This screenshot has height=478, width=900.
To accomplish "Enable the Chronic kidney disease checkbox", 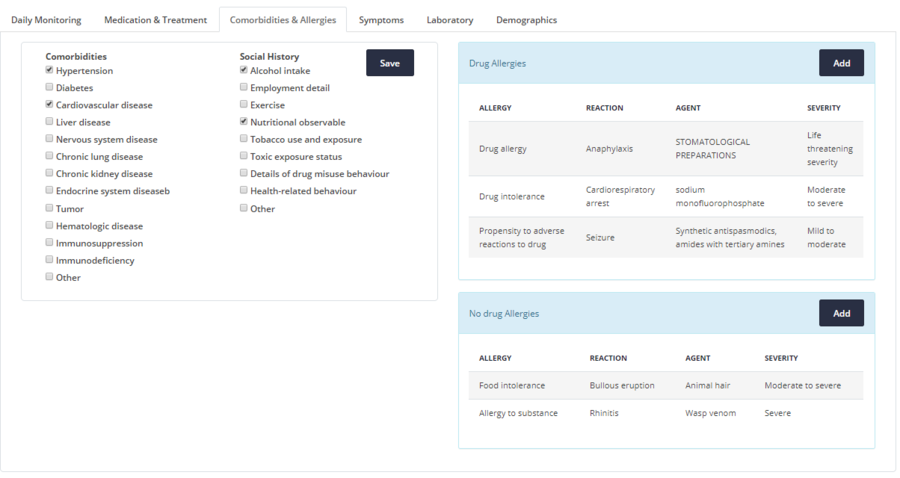I will tap(49, 174).
